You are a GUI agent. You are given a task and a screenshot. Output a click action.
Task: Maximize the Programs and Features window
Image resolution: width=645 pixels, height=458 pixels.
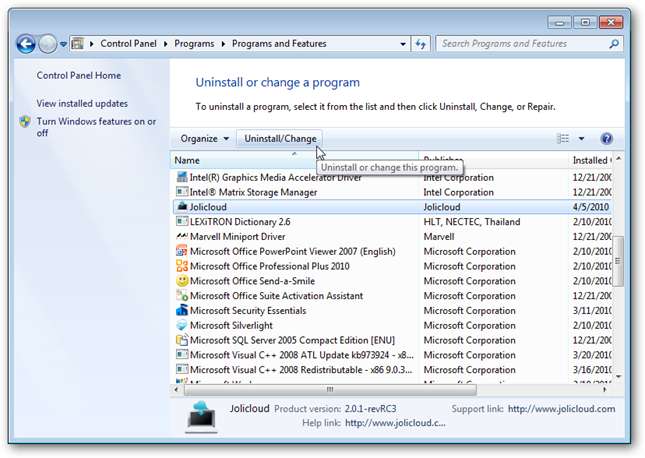(x=585, y=22)
